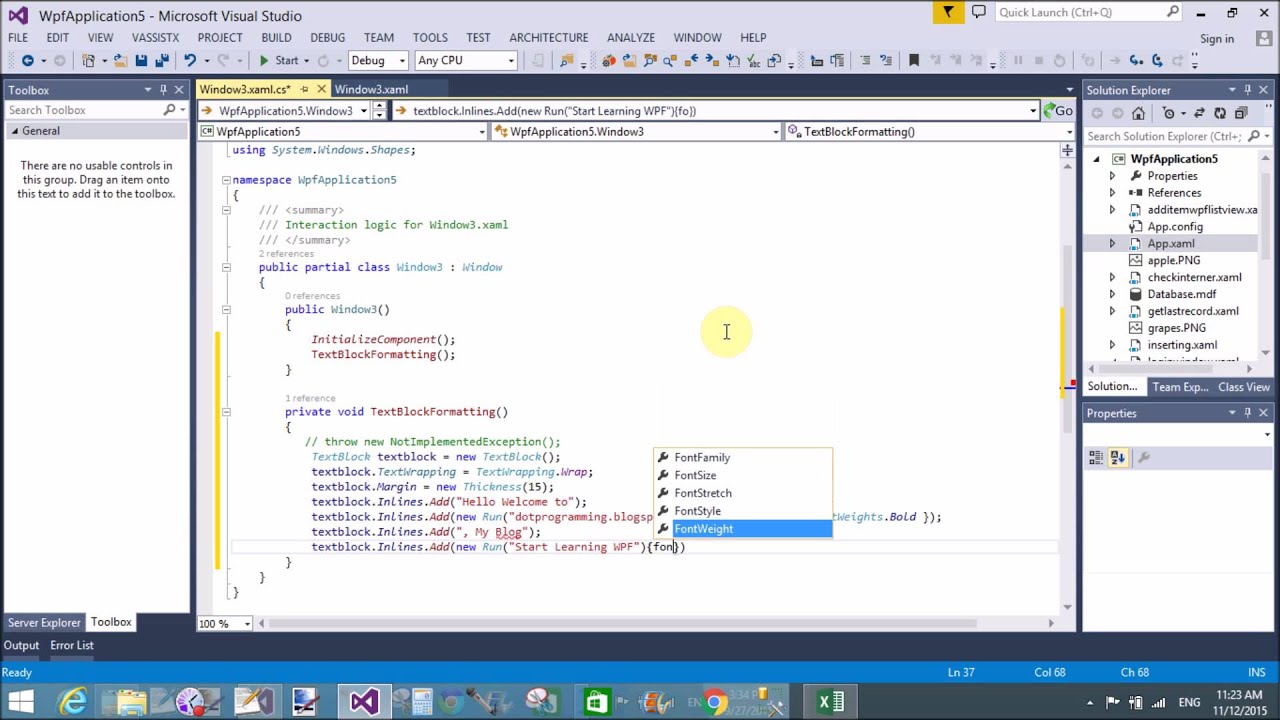Click Sync with Active Document icon
Screen dimensions: 1280x720
tap(1198, 113)
